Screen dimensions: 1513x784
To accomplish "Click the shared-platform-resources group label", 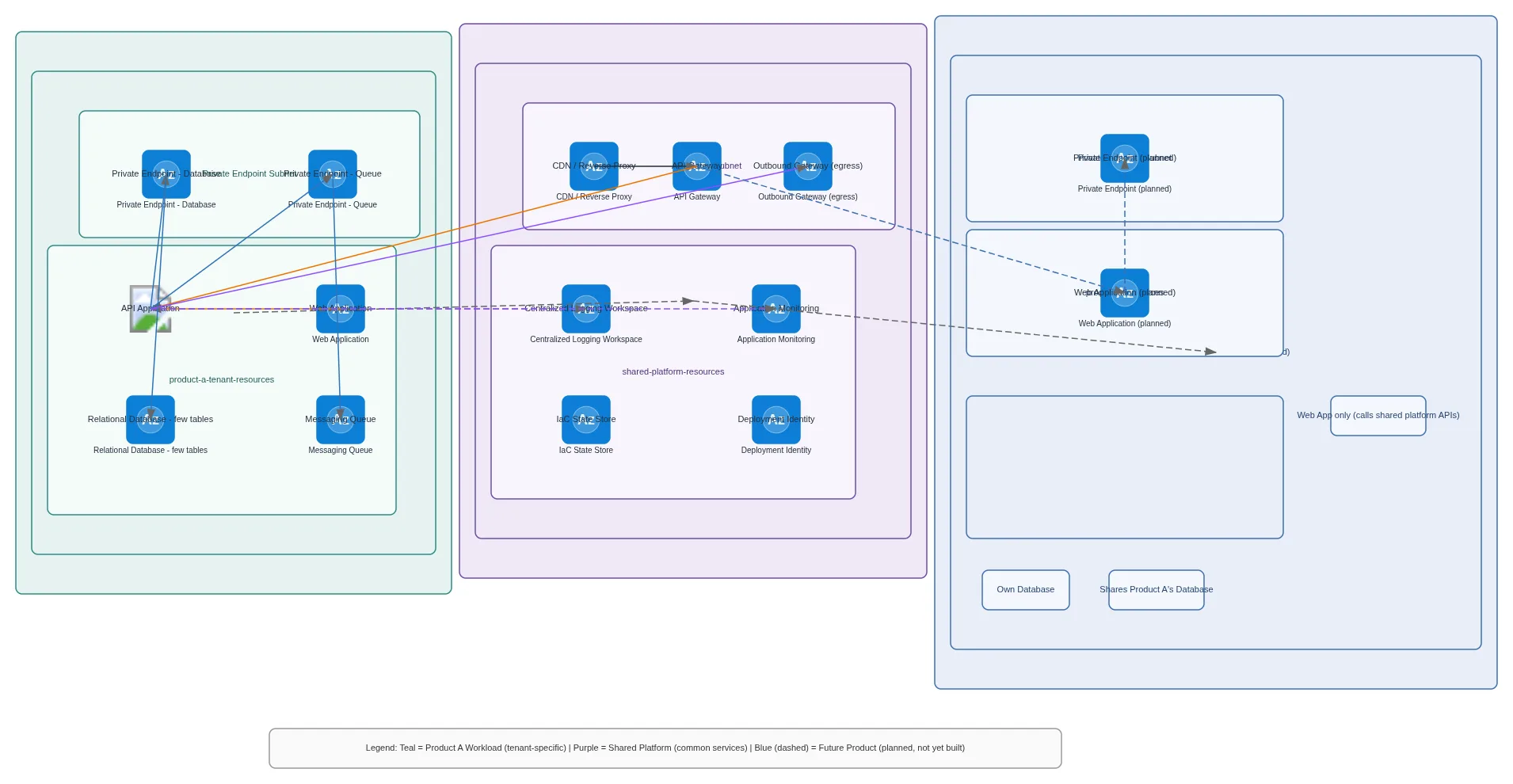I will pyautogui.click(x=673, y=372).
